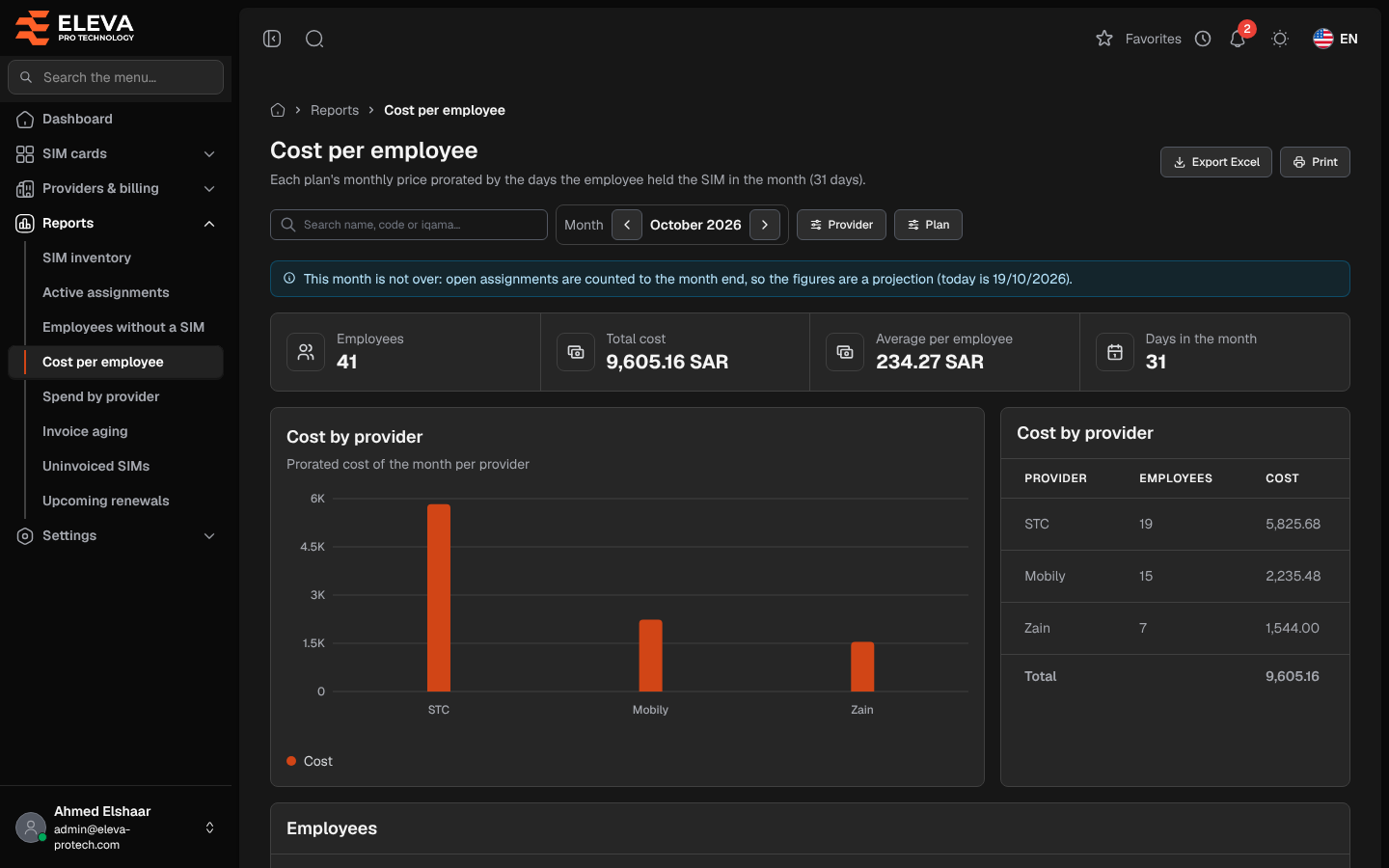This screenshot has width=1389, height=868.
Task: Focus the Search the menu field
Action: click(x=116, y=77)
